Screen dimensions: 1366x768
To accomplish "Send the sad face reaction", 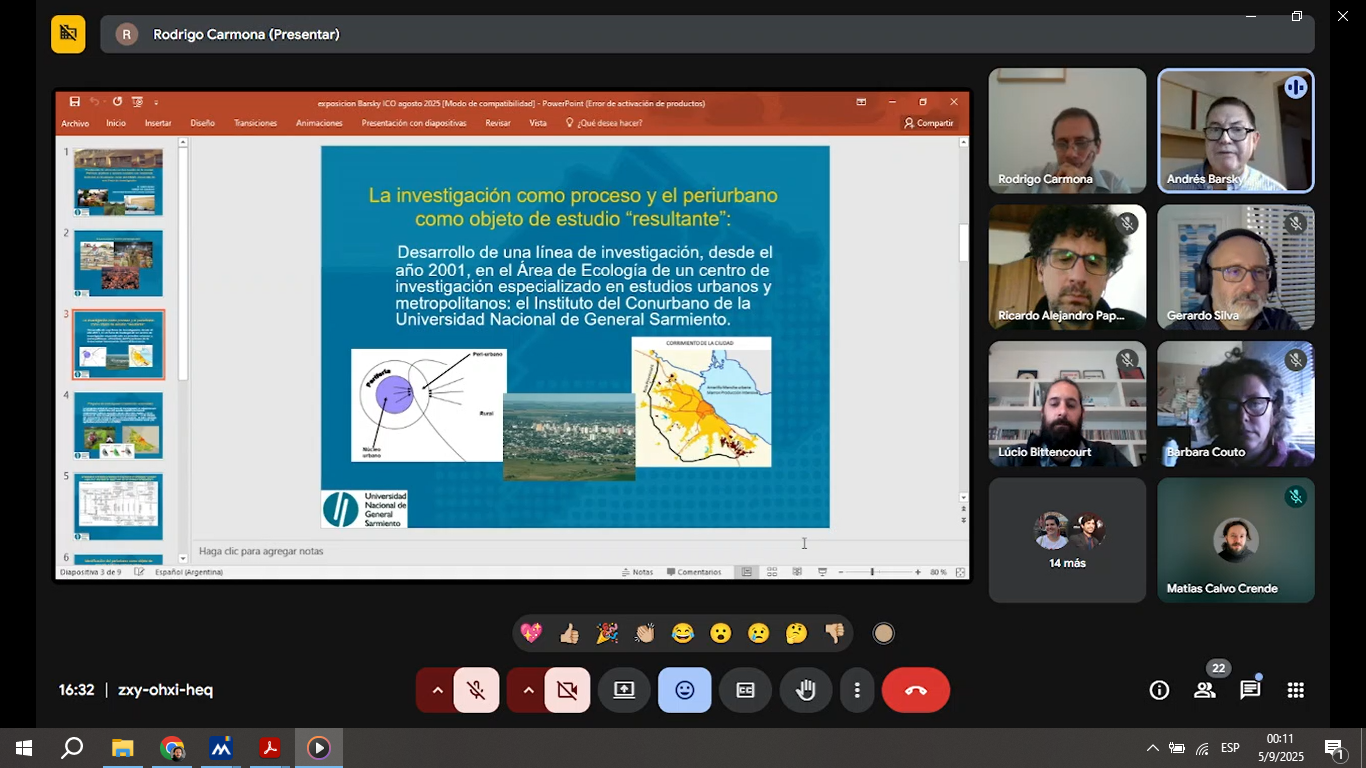I will 759,633.
